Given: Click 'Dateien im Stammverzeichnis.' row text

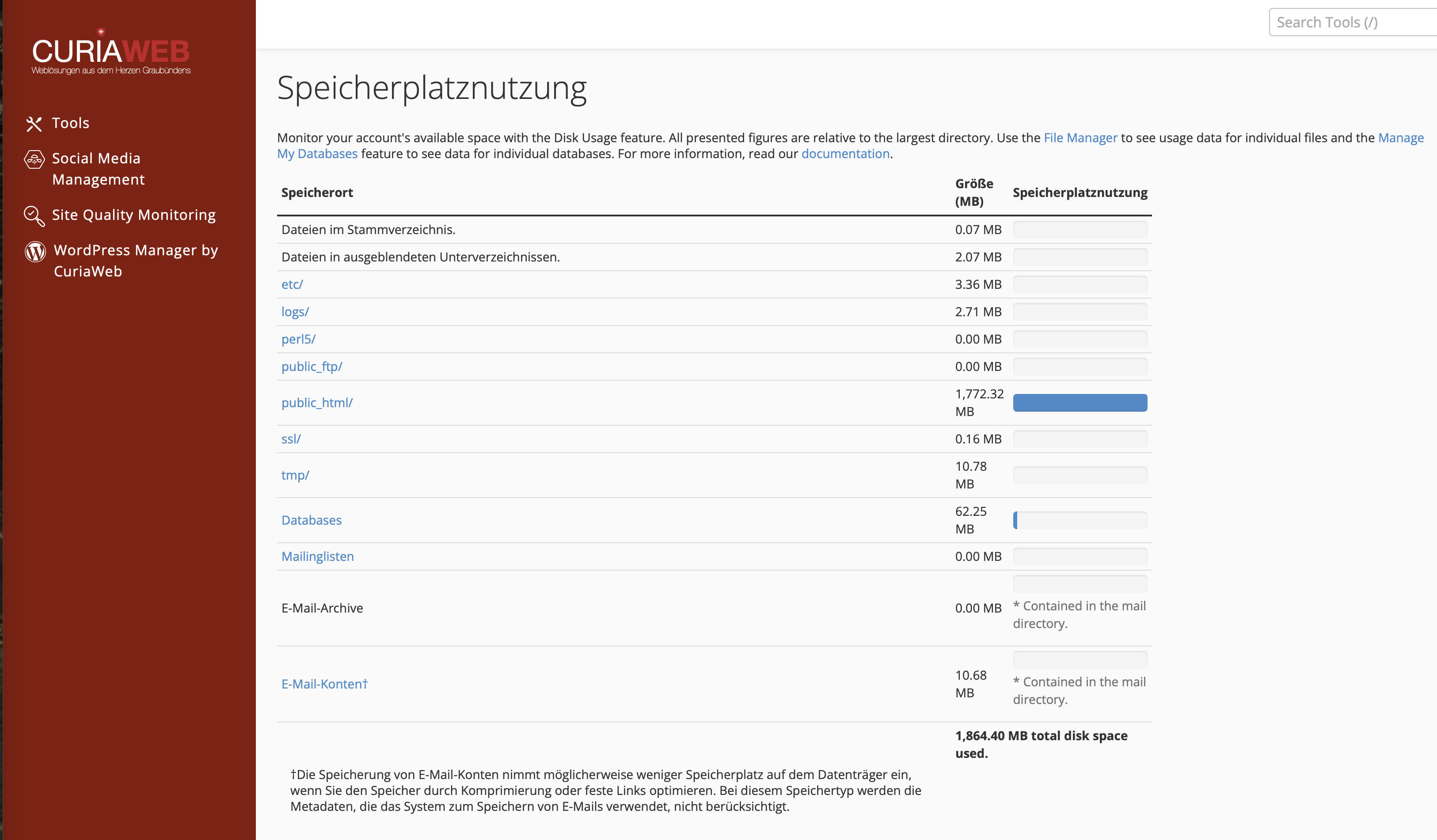Looking at the screenshot, I should point(369,230).
